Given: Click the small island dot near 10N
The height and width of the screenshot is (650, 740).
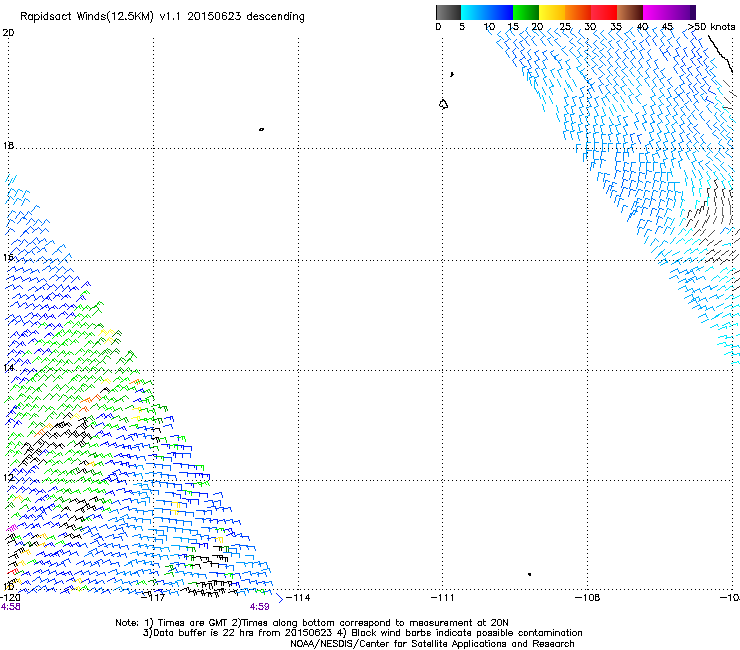Looking at the screenshot, I should [530, 574].
